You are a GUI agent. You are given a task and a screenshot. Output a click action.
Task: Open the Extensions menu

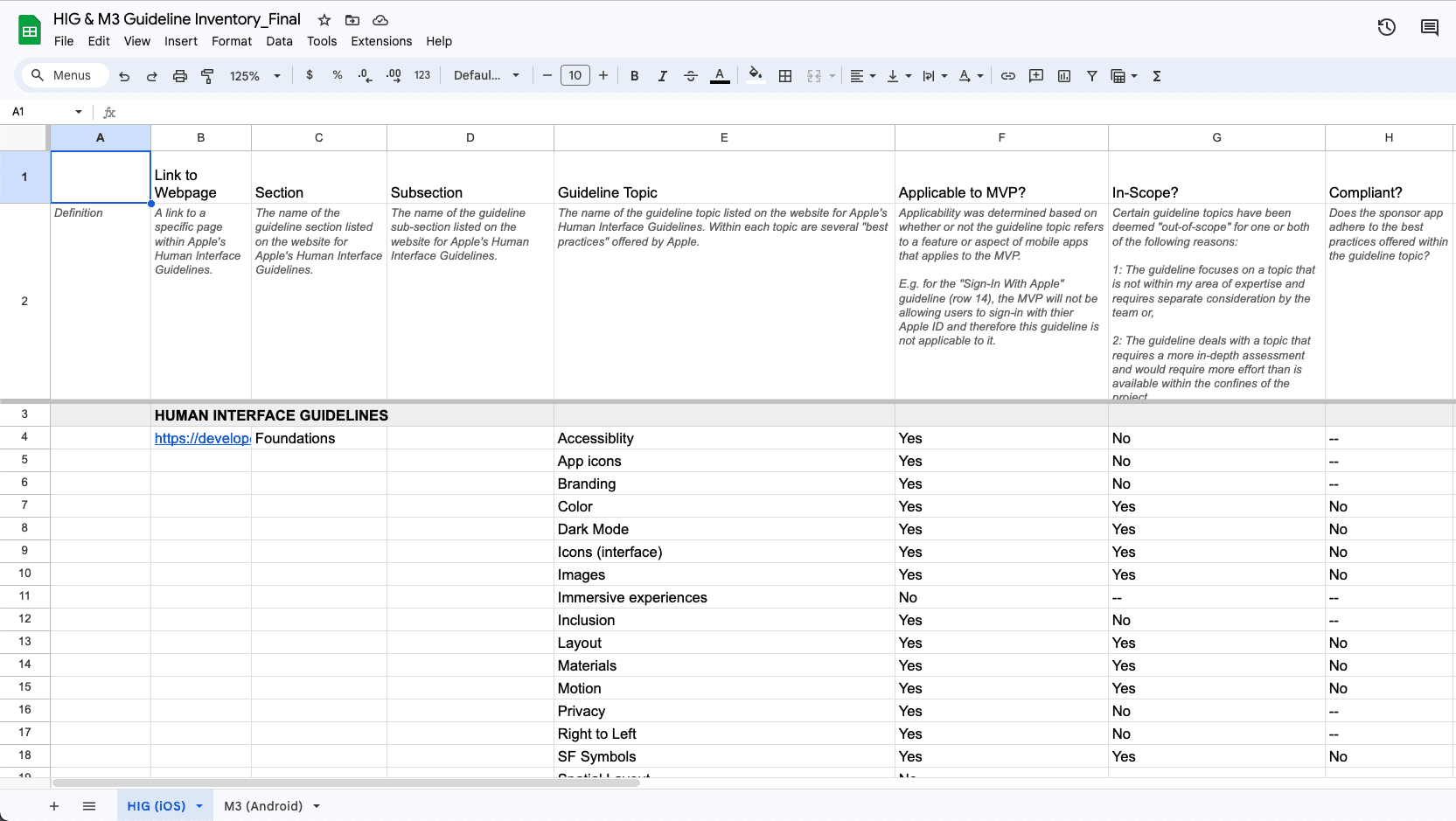point(381,41)
